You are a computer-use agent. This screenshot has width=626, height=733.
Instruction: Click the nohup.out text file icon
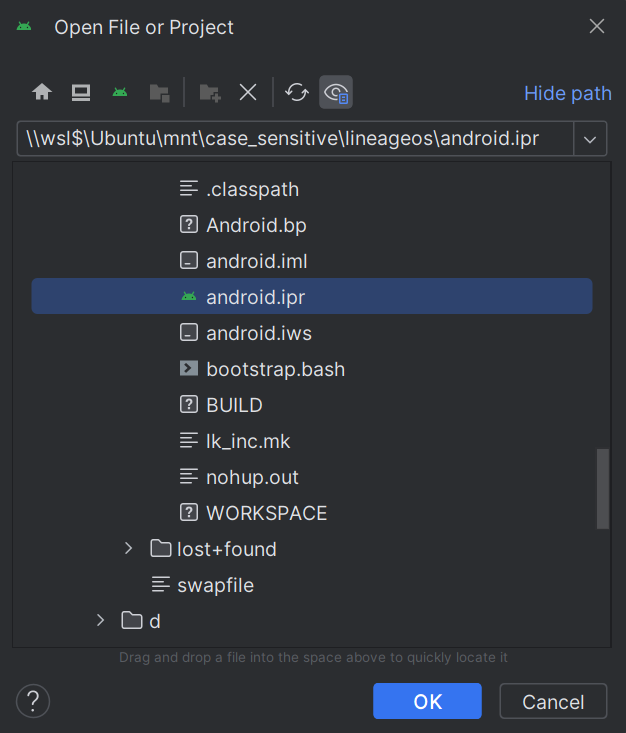coord(189,476)
